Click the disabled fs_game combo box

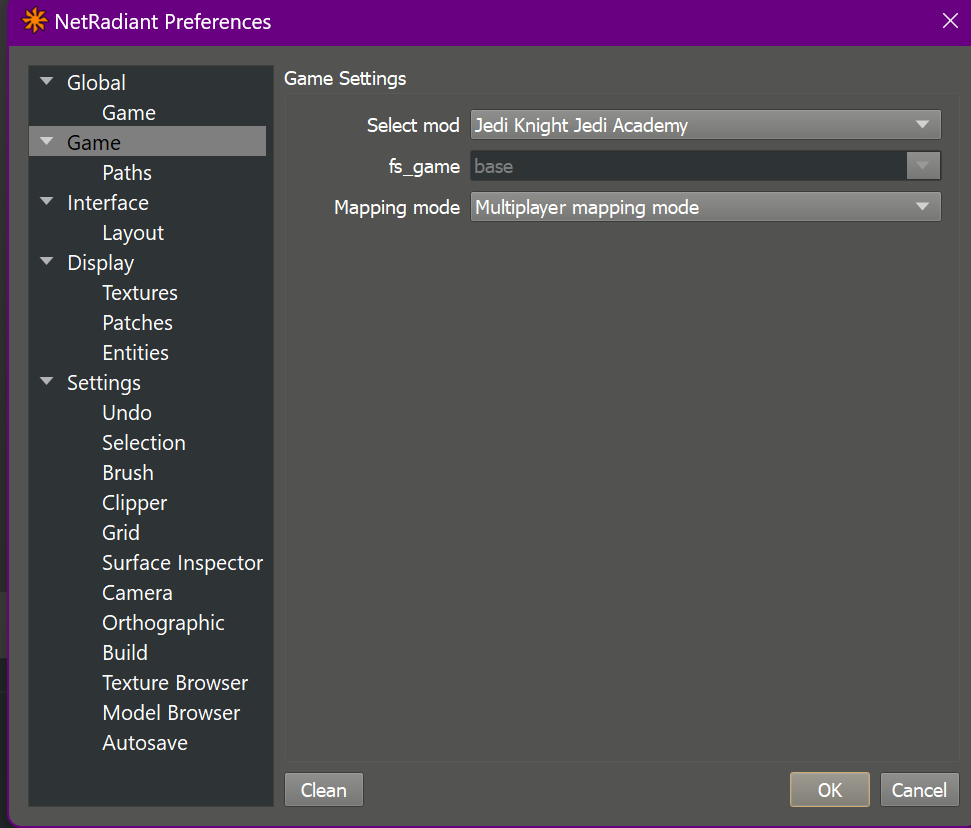pos(705,166)
